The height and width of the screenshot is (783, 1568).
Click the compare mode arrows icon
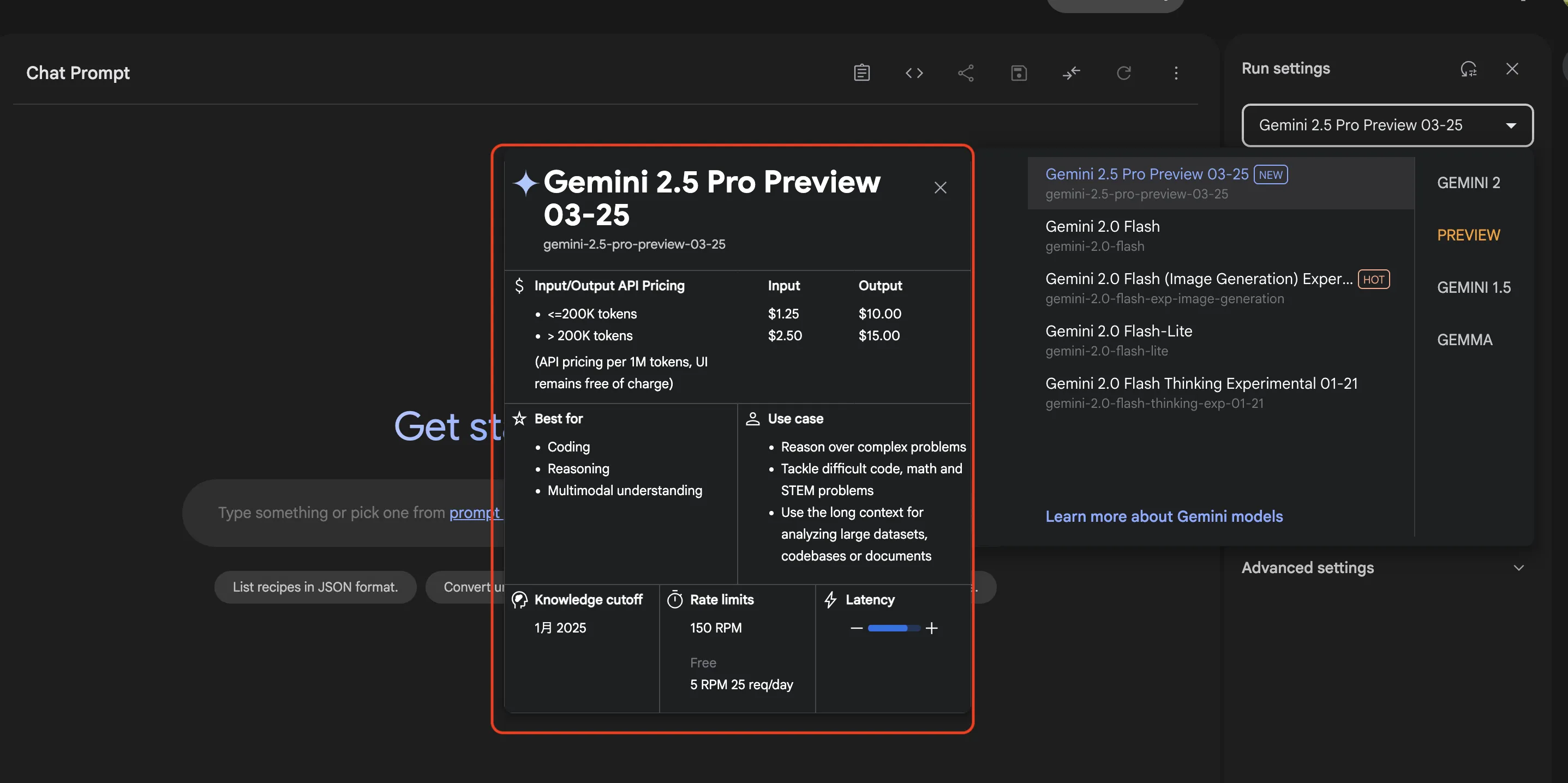tap(1072, 73)
